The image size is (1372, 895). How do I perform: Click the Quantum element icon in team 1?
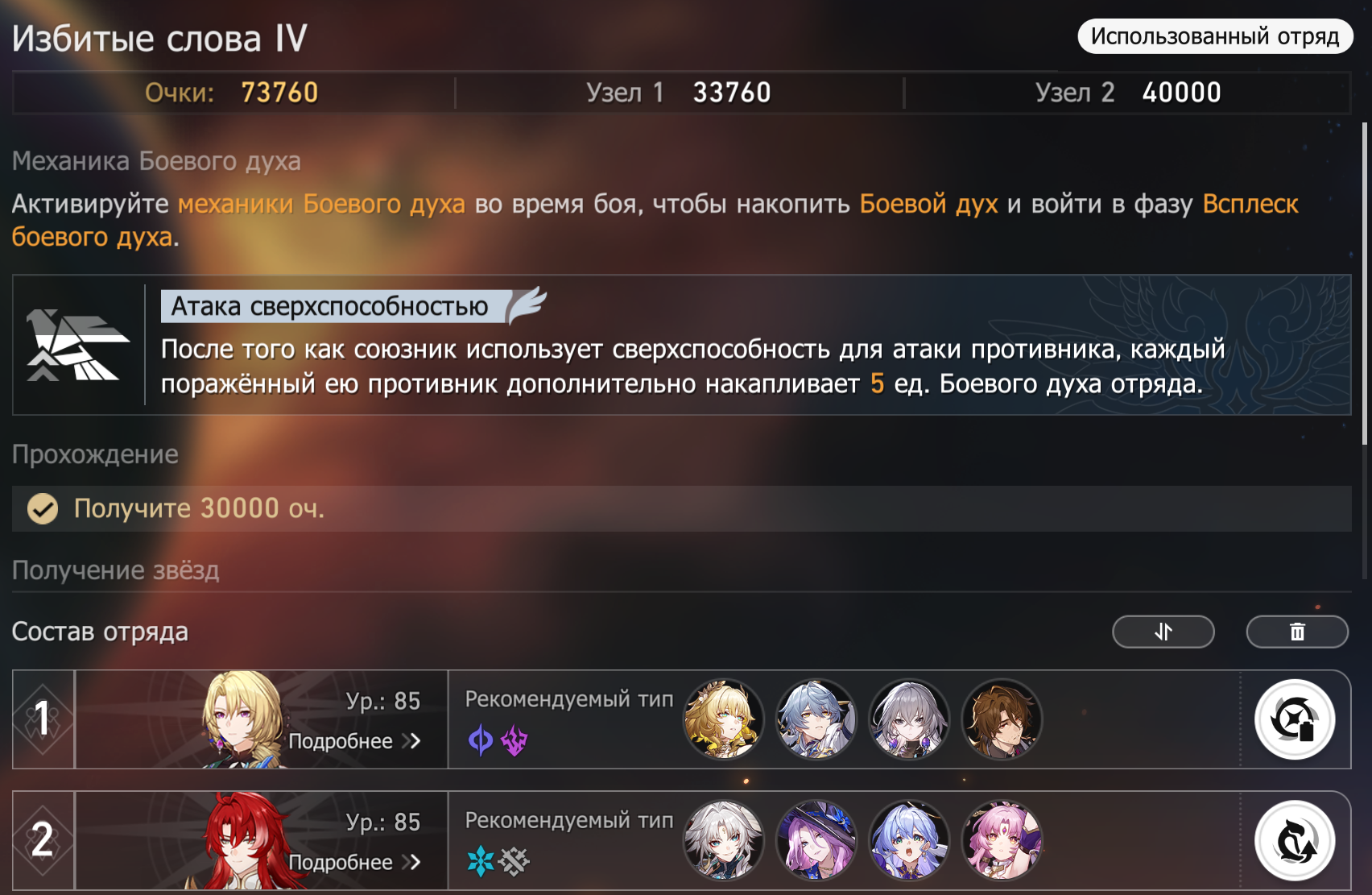point(481,740)
